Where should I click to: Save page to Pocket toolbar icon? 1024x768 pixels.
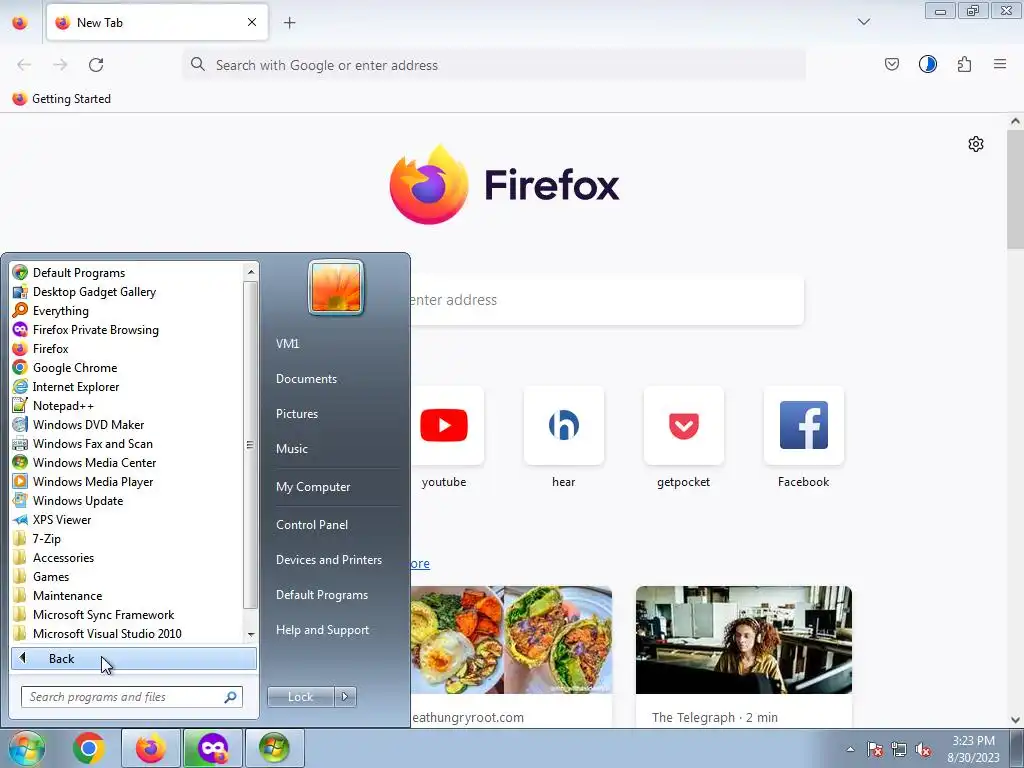[891, 64]
